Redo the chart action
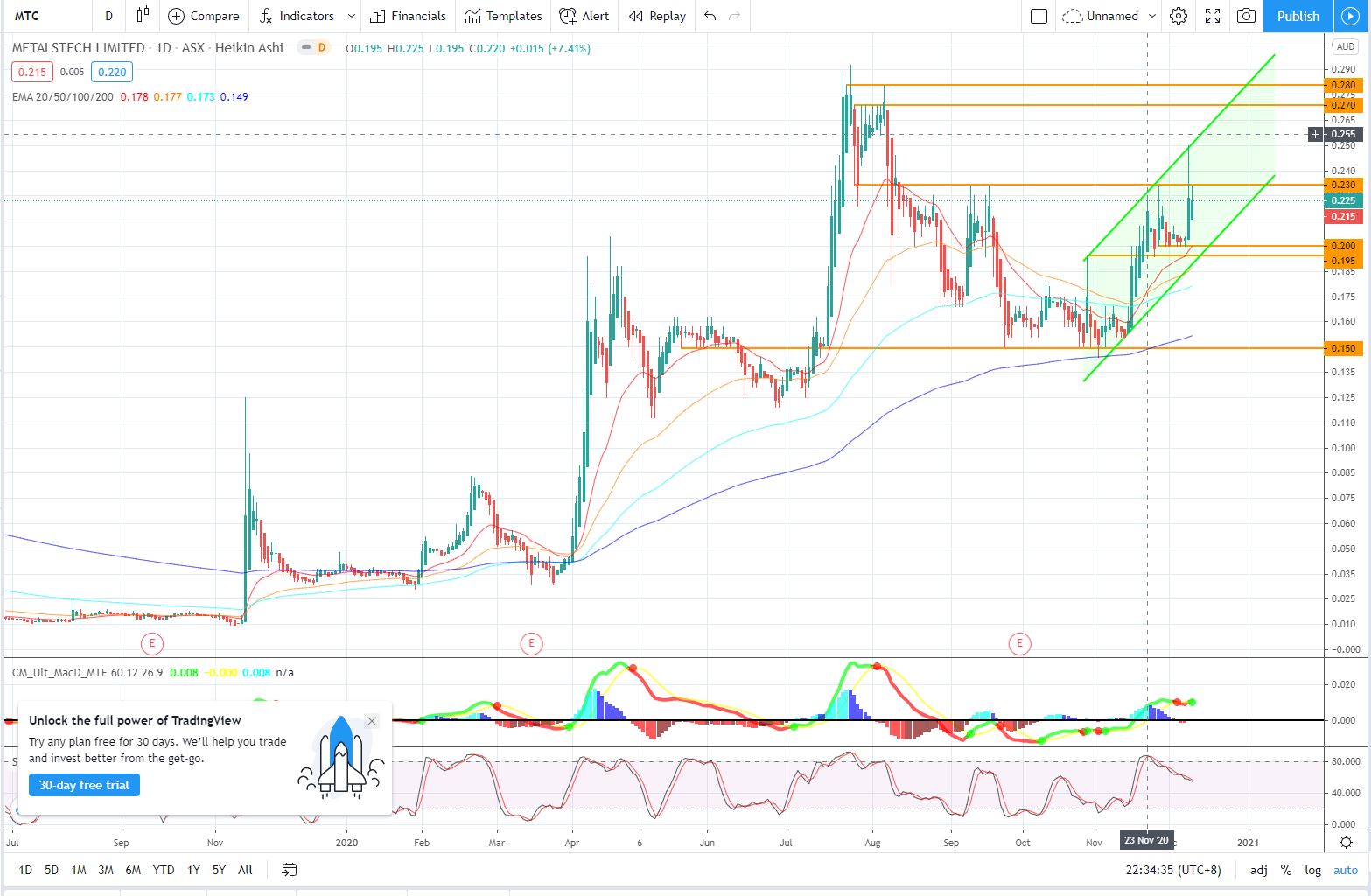1371x896 pixels. click(735, 16)
